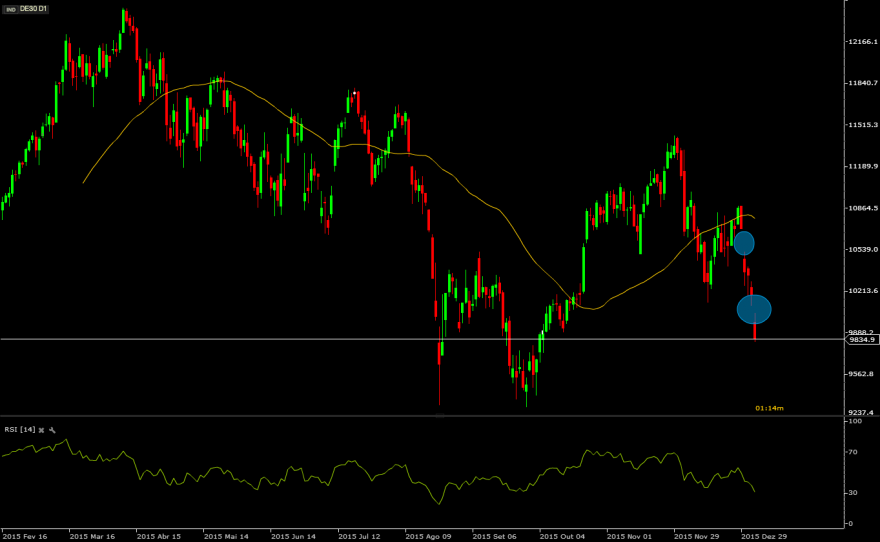Click the 2015 Nov 01 date label
The height and width of the screenshot is (542, 880).
pyautogui.click(x=629, y=536)
